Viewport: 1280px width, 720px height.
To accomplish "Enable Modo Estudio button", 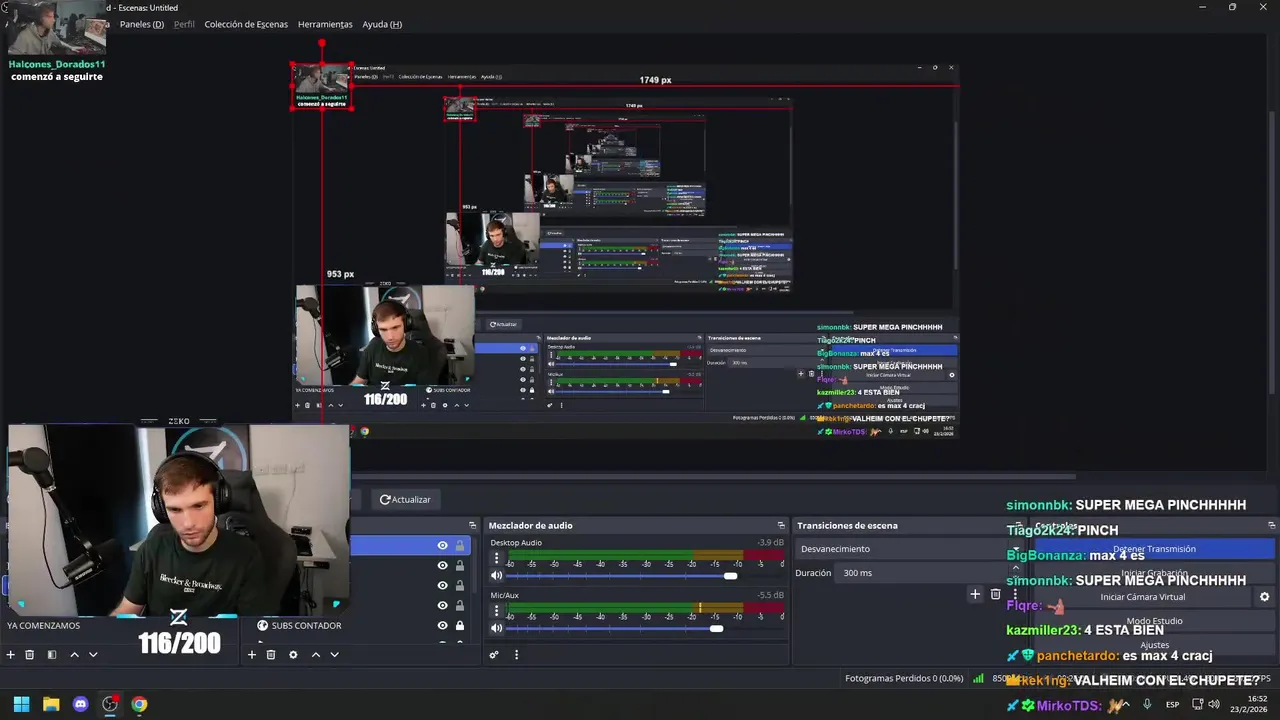I will coord(1154,621).
